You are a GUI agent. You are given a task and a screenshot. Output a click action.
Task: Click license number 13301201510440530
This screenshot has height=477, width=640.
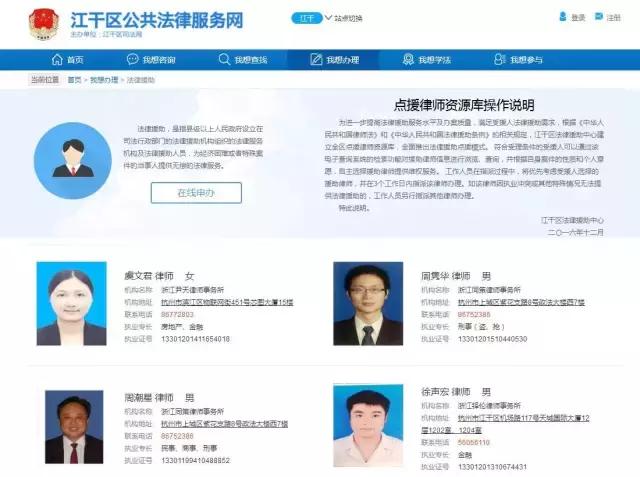click(x=493, y=339)
